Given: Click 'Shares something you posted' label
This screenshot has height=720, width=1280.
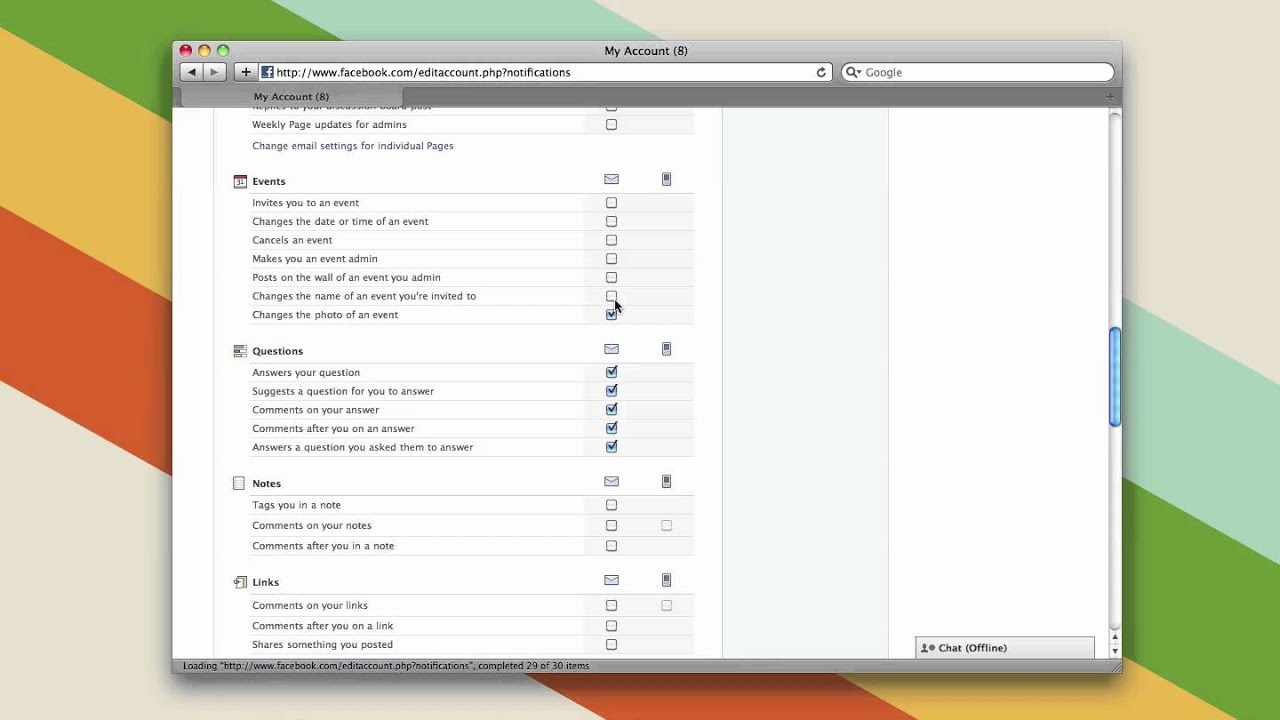Looking at the screenshot, I should point(322,645).
